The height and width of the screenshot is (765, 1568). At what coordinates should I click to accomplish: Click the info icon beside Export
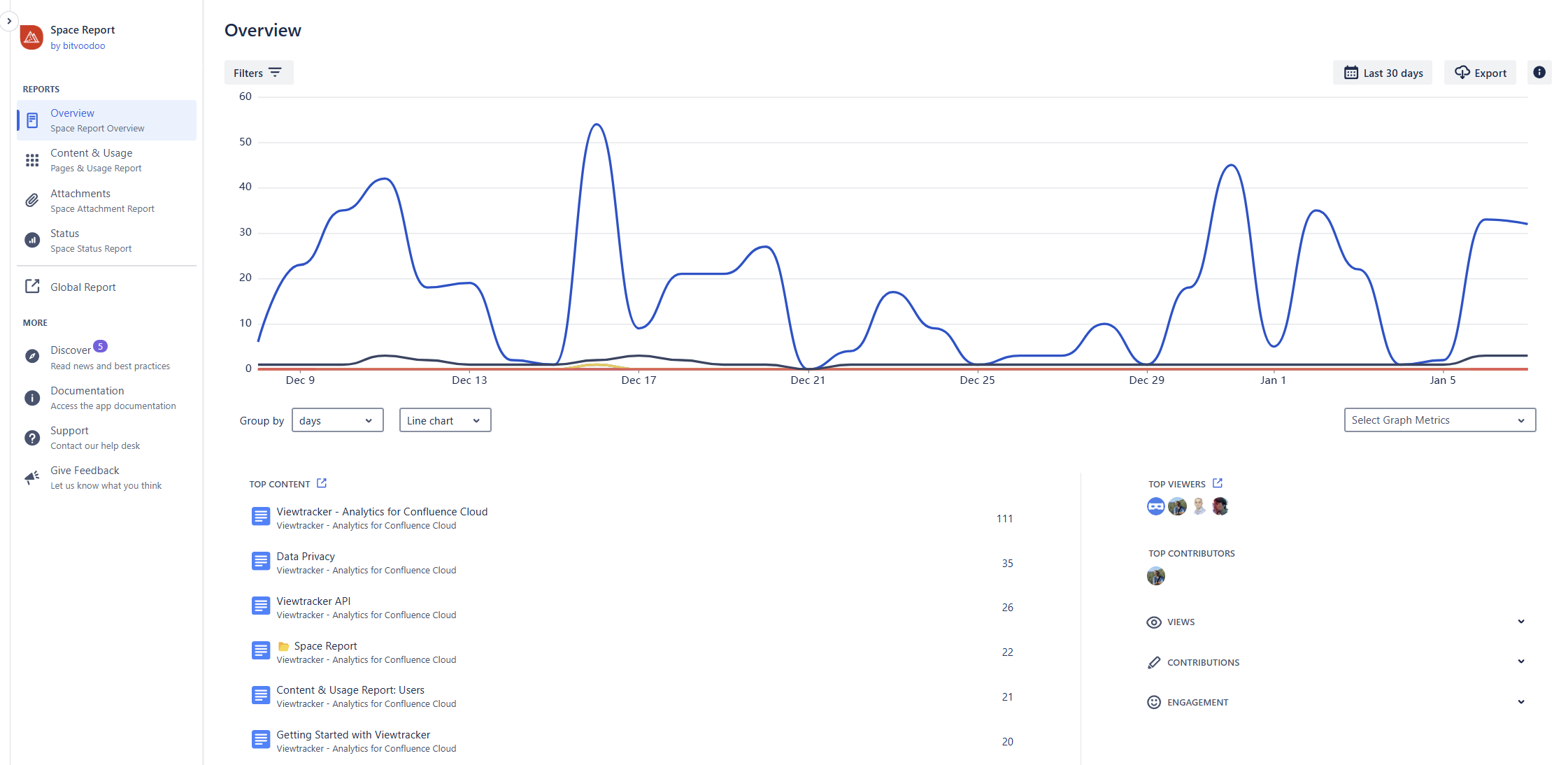[x=1539, y=73]
